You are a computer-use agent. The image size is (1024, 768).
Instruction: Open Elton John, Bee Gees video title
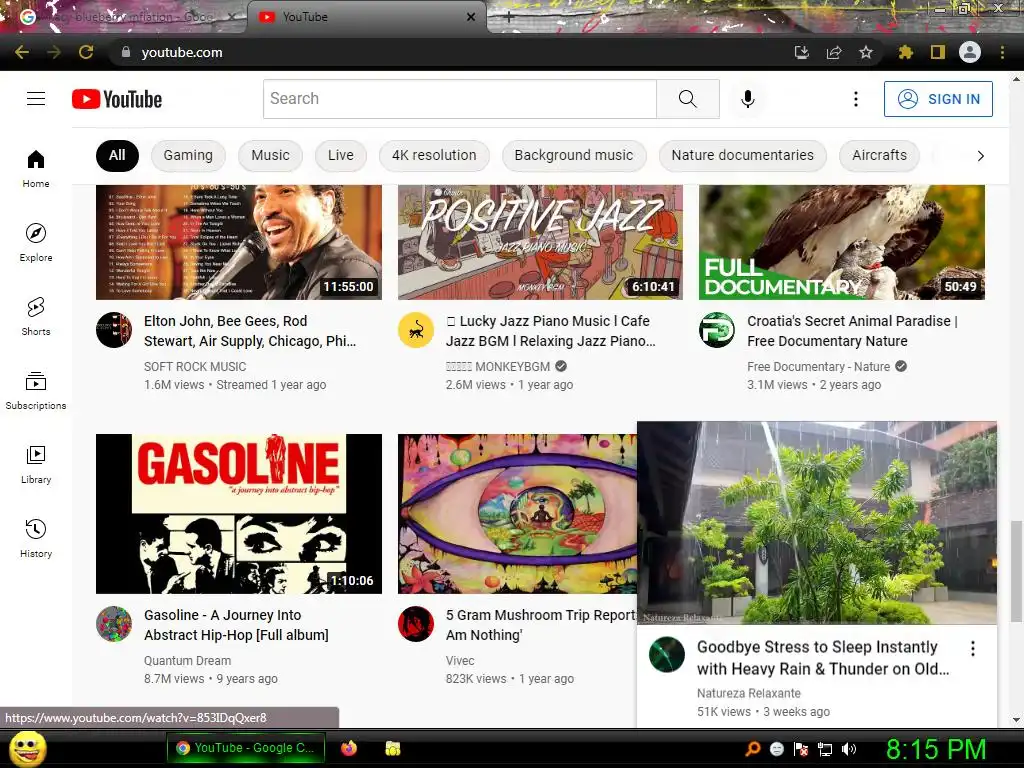pyautogui.click(x=250, y=331)
